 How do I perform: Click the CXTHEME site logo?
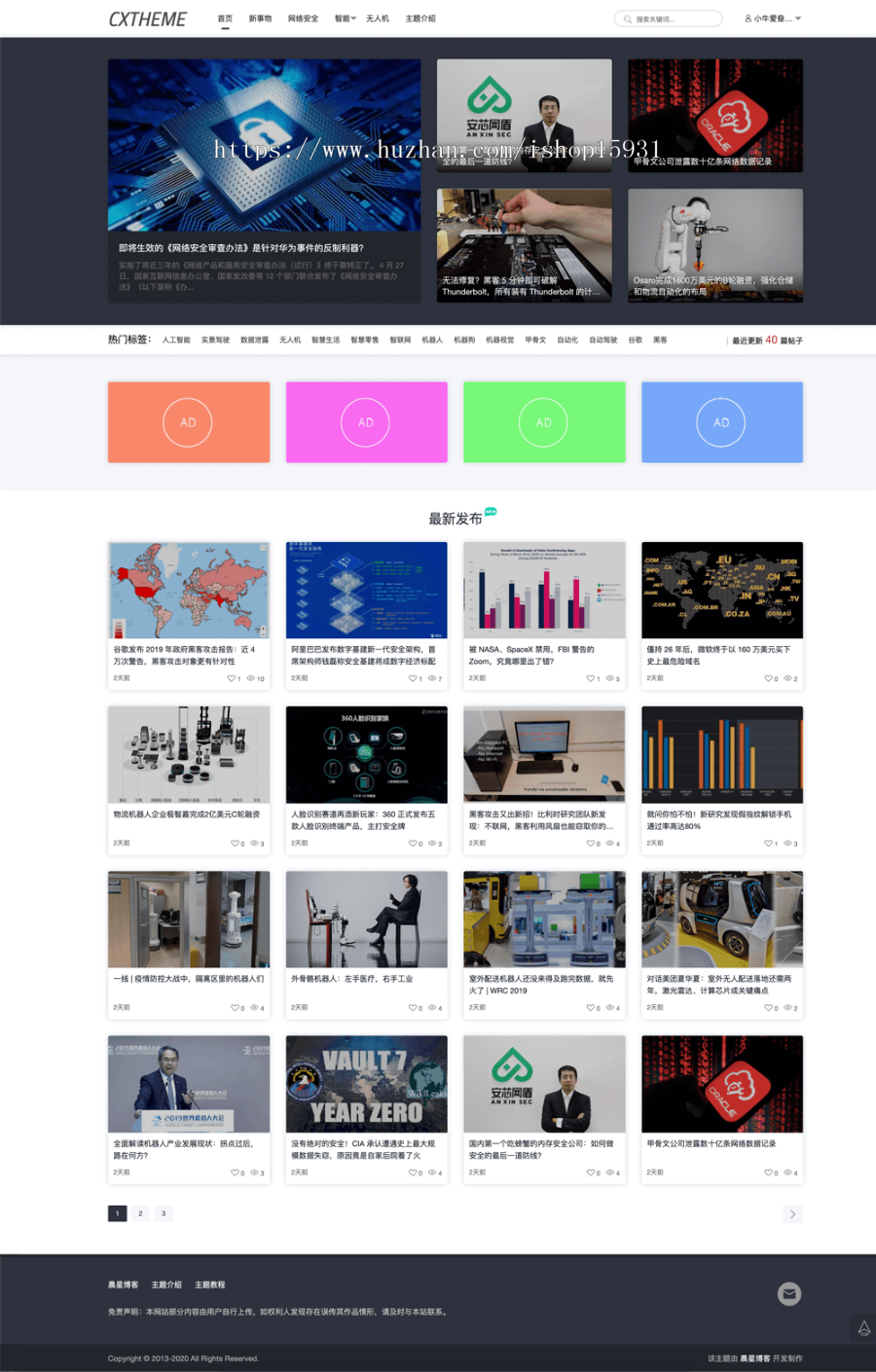point(147,18)
